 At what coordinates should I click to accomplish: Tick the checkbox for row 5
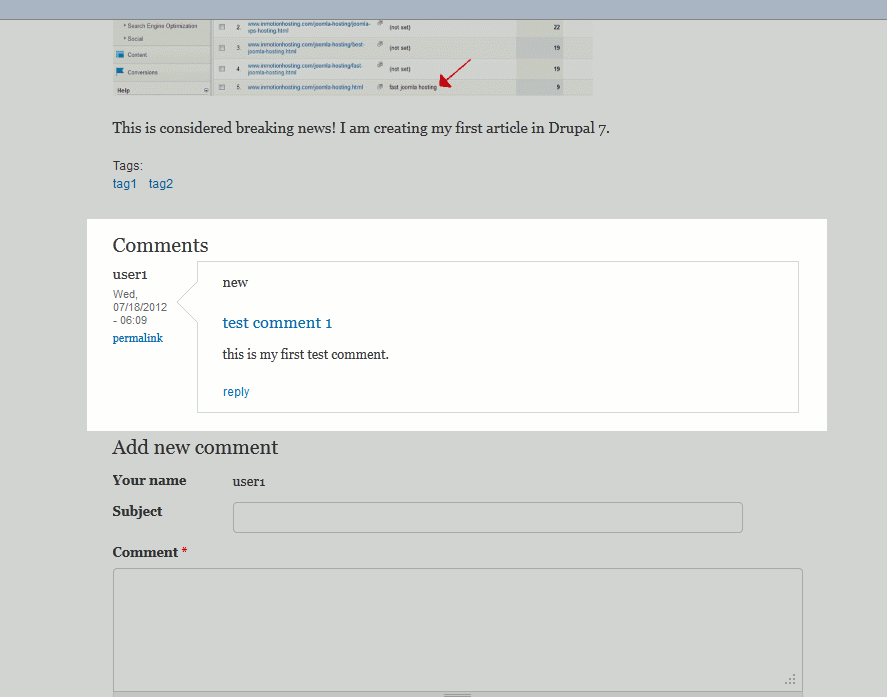coord(222,88)
